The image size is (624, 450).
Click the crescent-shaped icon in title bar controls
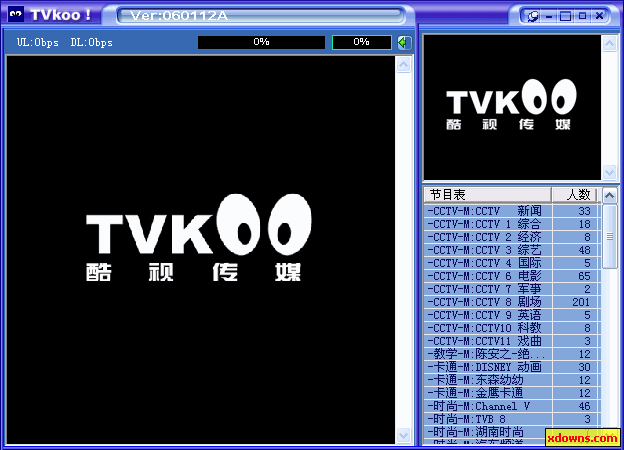[x=532, y=16]
